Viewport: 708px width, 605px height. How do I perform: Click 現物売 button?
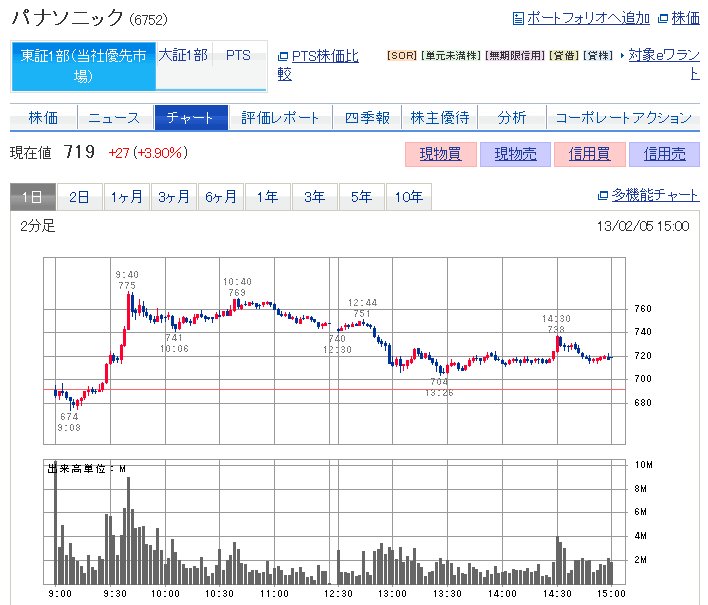515,154
